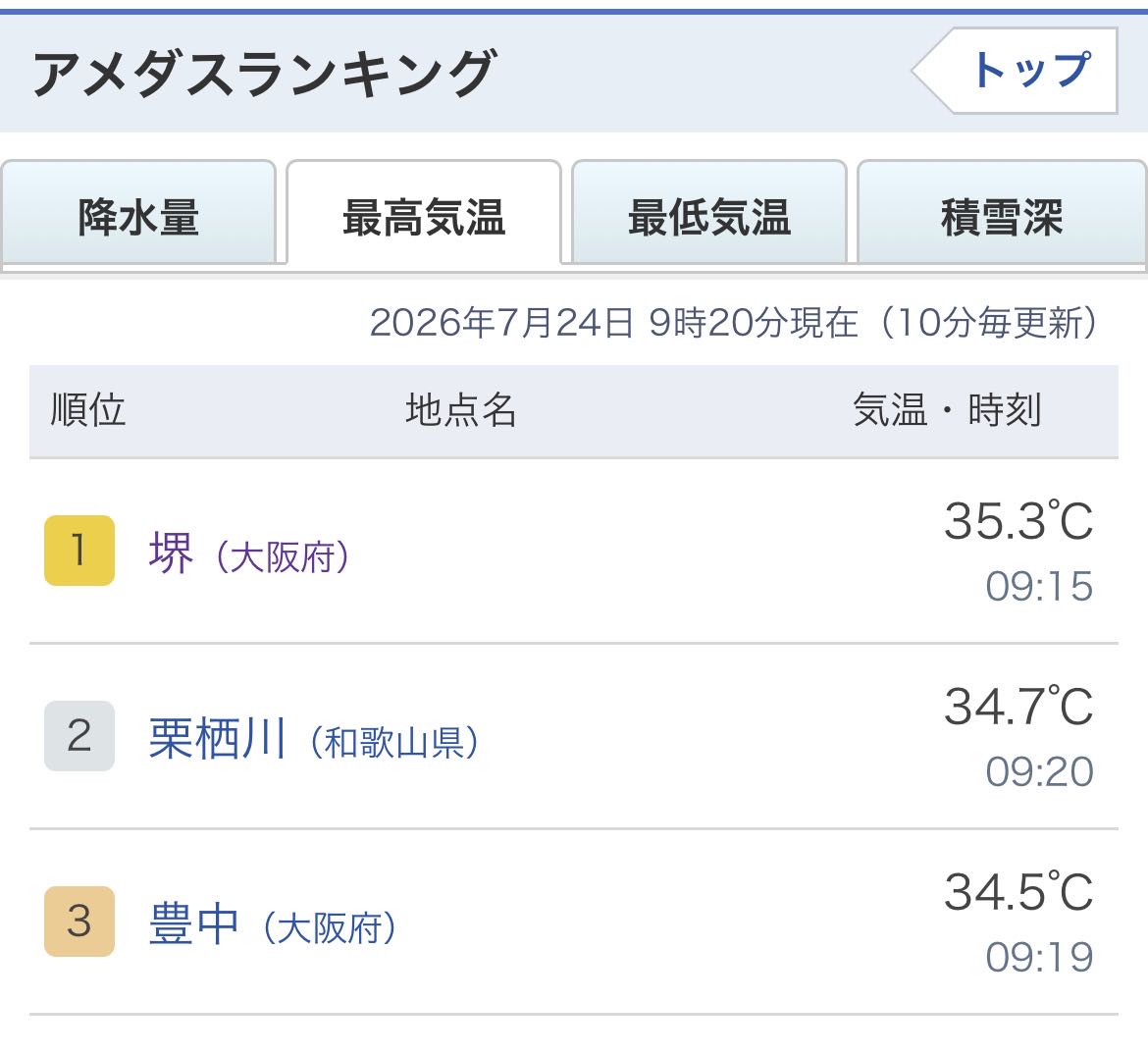Click the 地点名 column header
Viewport: 1148px width, 1054px height.
(461, 409)
